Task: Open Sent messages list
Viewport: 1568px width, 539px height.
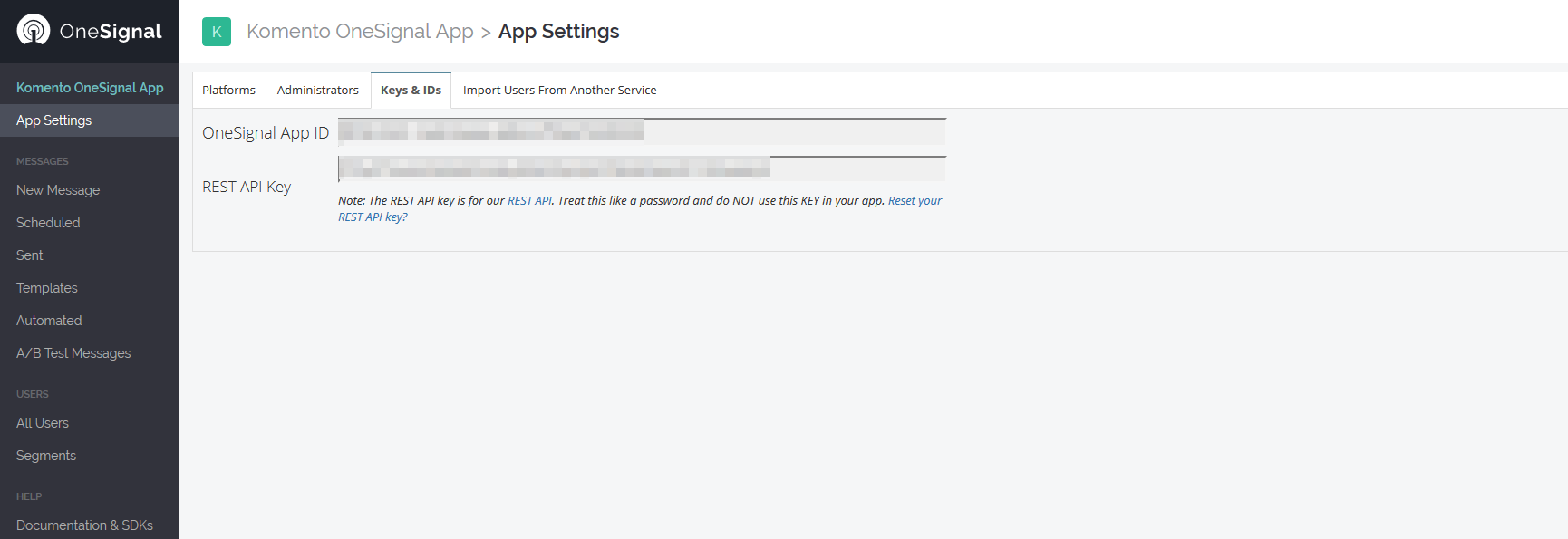Action: 30,255
